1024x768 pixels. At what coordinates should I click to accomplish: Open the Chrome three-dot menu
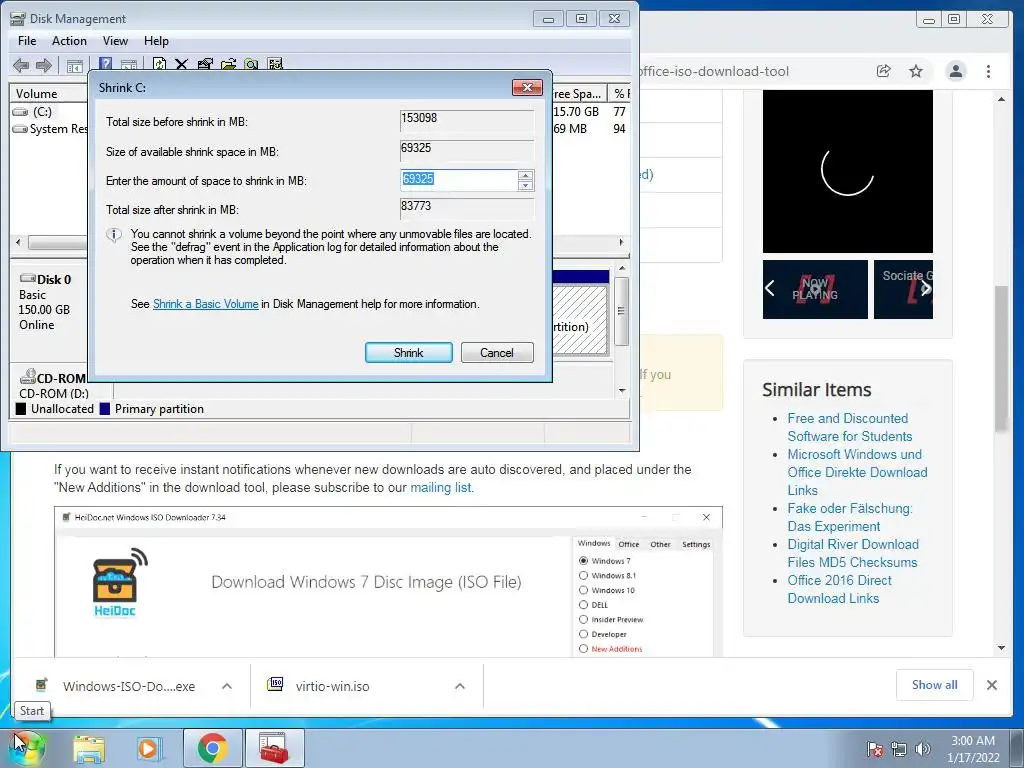tap(988, 71)
